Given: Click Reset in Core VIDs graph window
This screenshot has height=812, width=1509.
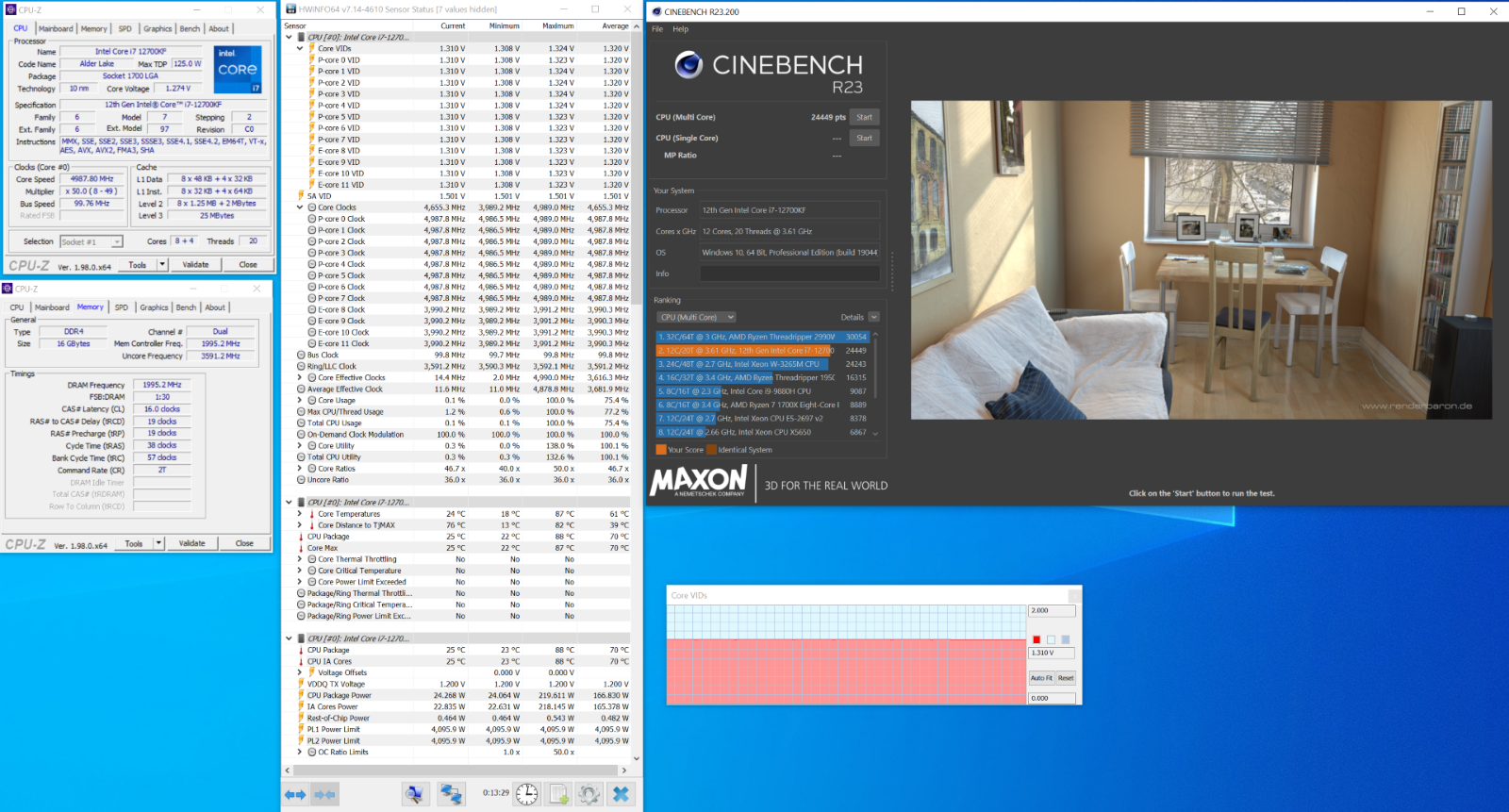Looking at the screenshot, I should (x=1066, y=678).
